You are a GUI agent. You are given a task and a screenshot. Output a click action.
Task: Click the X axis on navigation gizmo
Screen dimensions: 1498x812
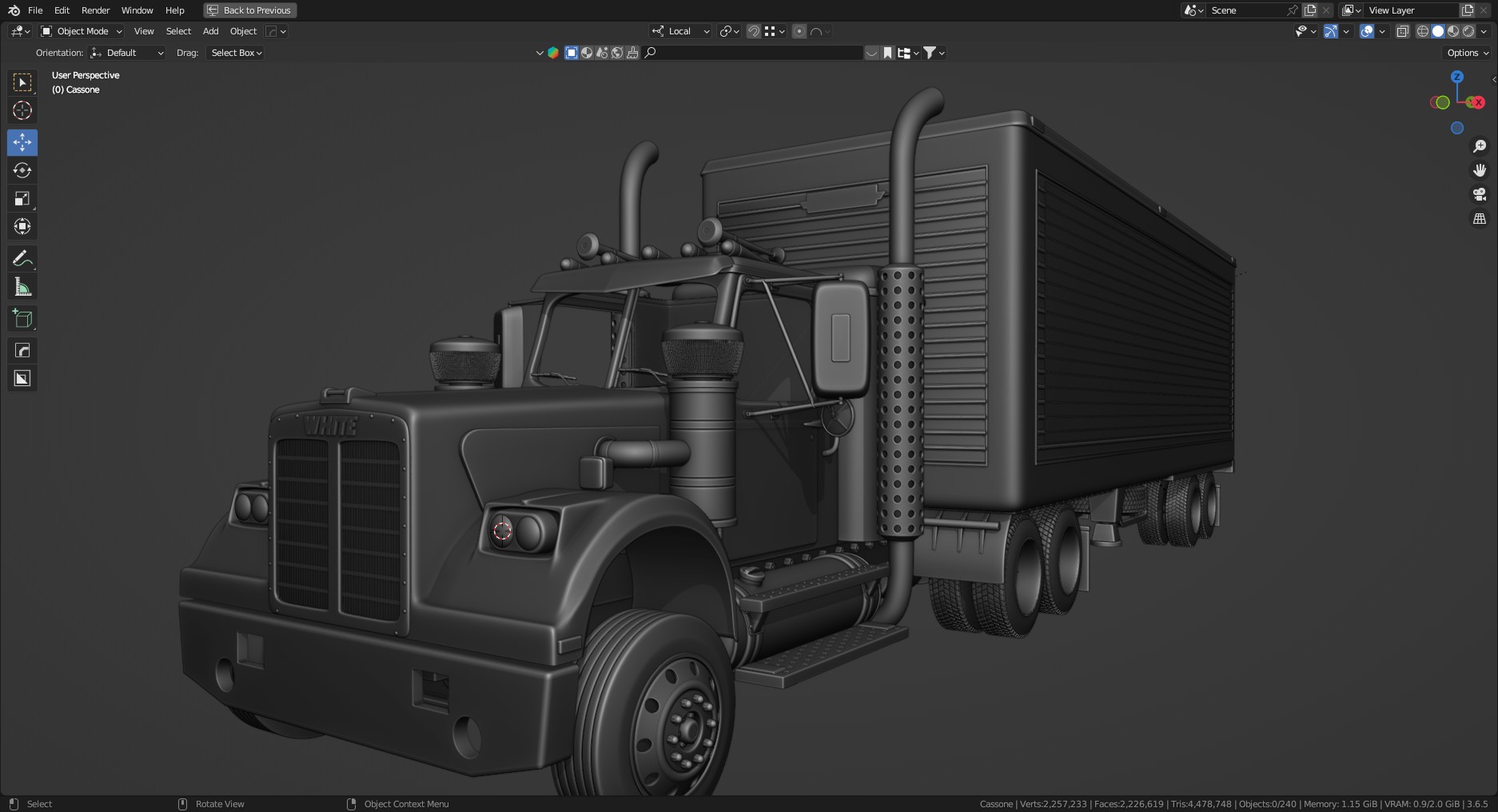click(1478, 102)
